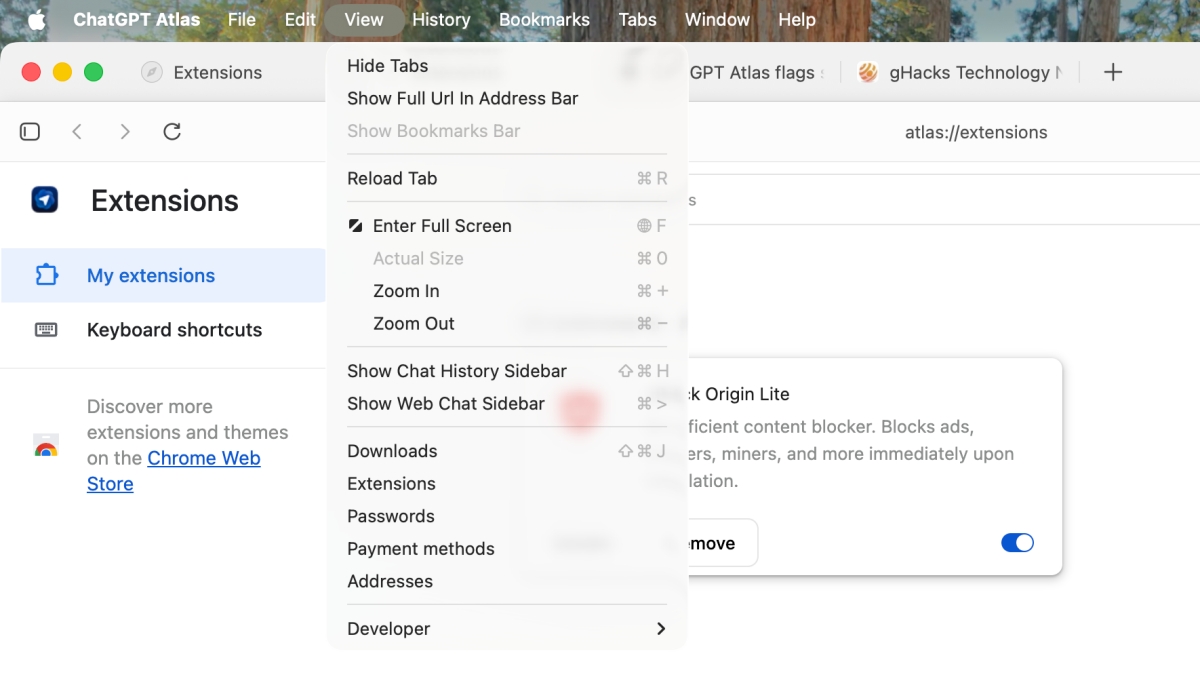
Task: Open the History menu
Action: click(x=441, y=19)
